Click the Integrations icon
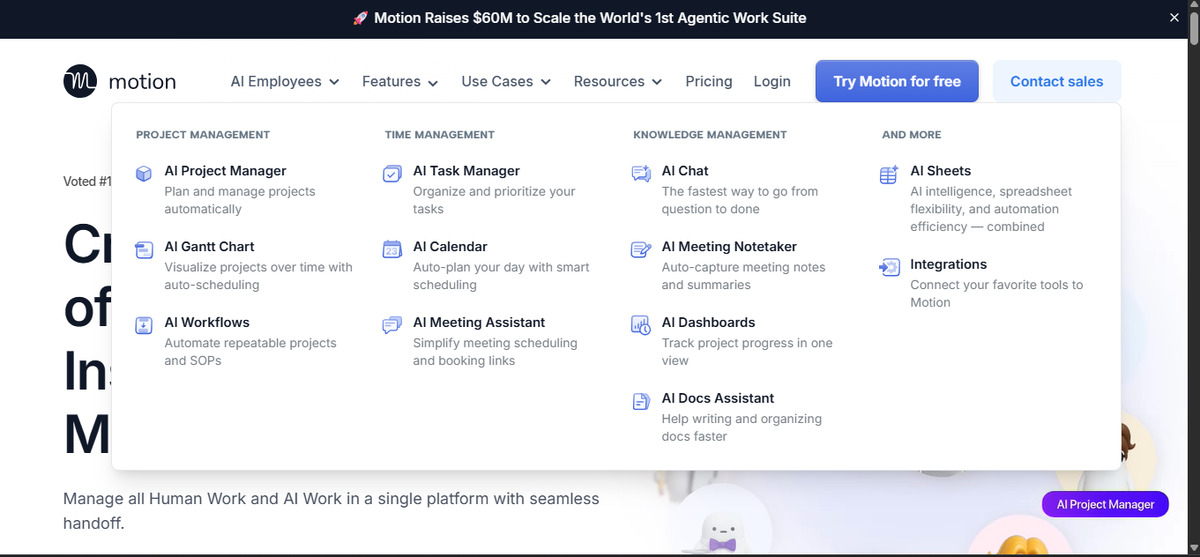This screenshot has width=1200, height=557. pos(889,267)
